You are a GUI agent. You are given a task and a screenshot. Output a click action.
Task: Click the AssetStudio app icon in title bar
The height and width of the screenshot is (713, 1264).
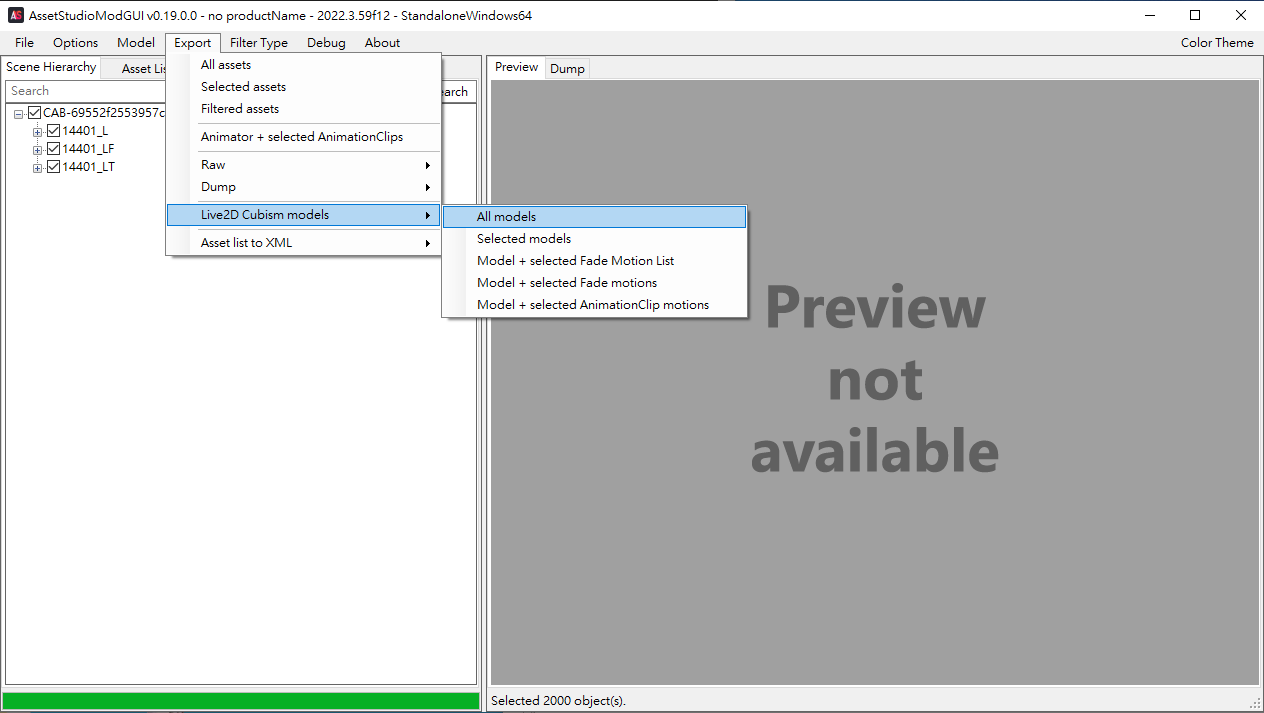tap(16, 15)
